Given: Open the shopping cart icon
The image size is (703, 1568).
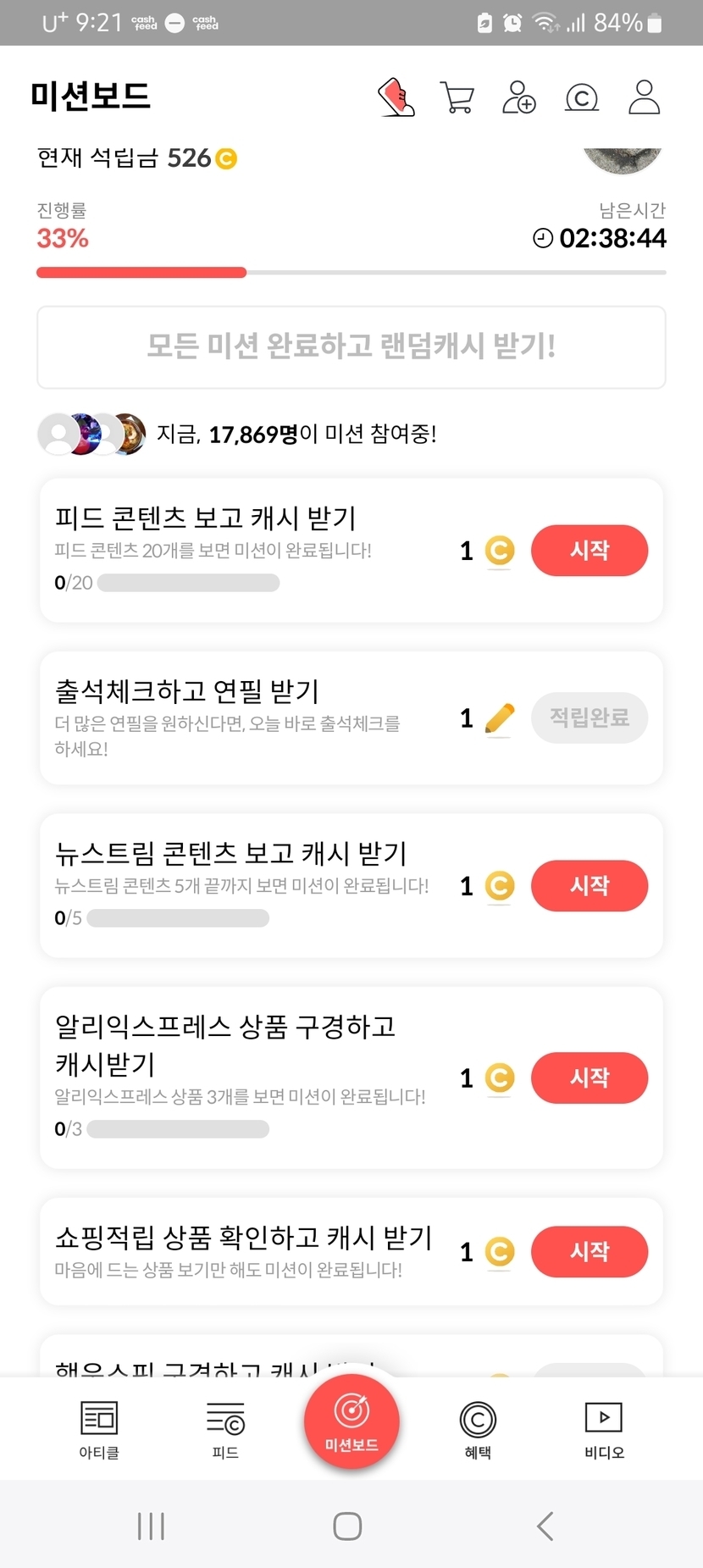Looking at the screenshot, I should coord(457,97).
